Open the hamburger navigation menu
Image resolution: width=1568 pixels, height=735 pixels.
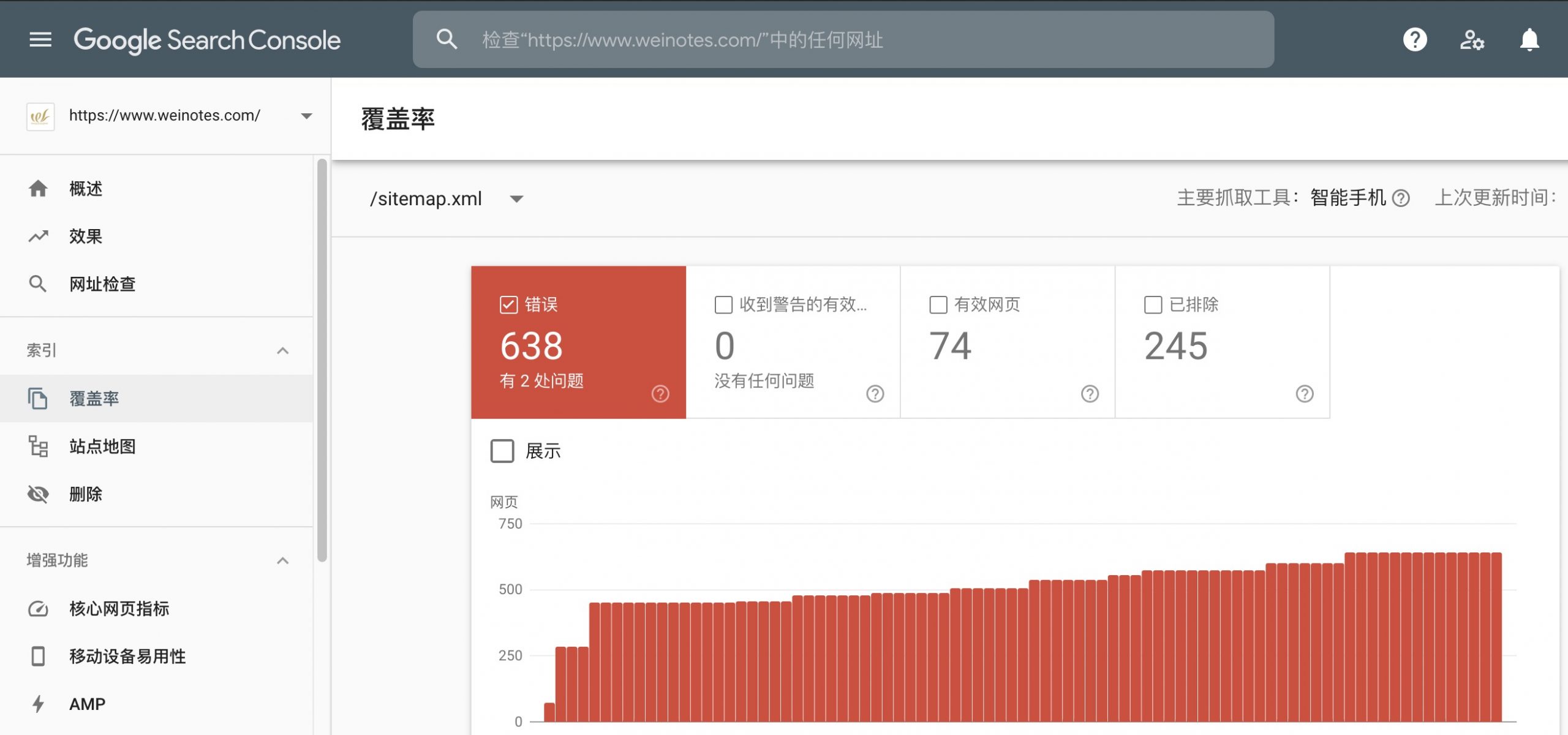pos(40,40)
